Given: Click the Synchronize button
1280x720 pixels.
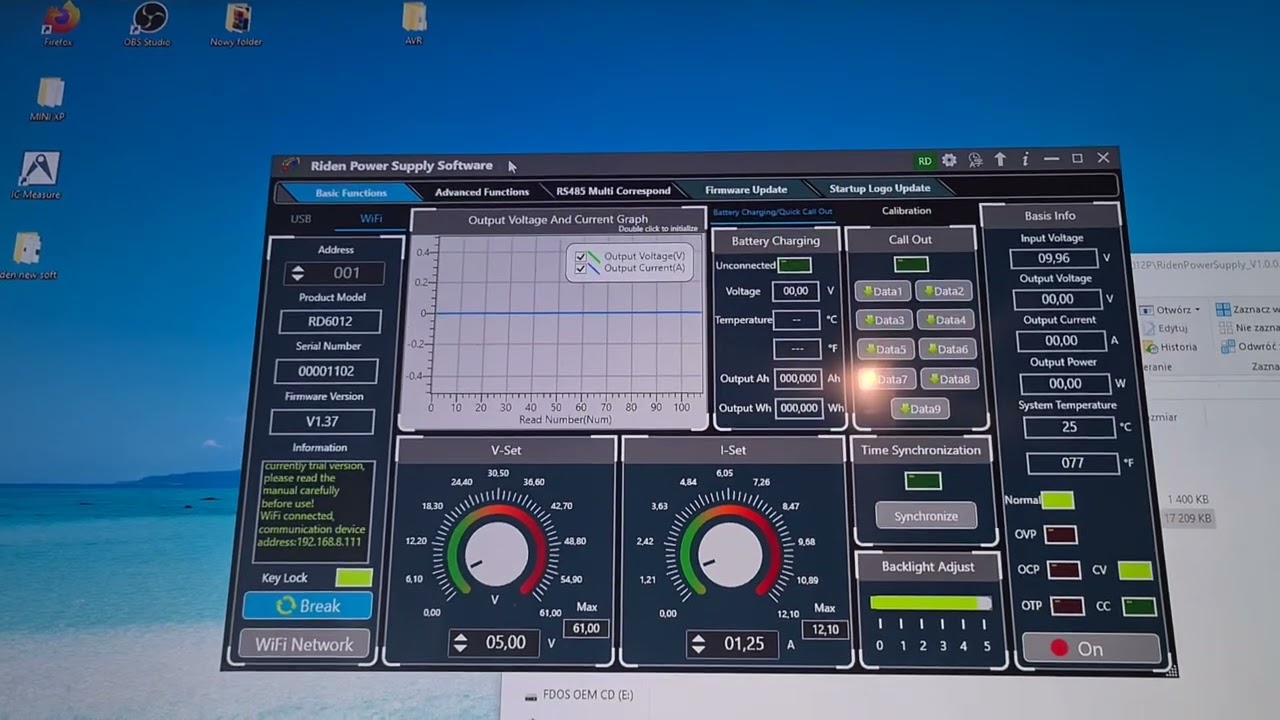Looking at the screenshot, I should pos(926,516).
